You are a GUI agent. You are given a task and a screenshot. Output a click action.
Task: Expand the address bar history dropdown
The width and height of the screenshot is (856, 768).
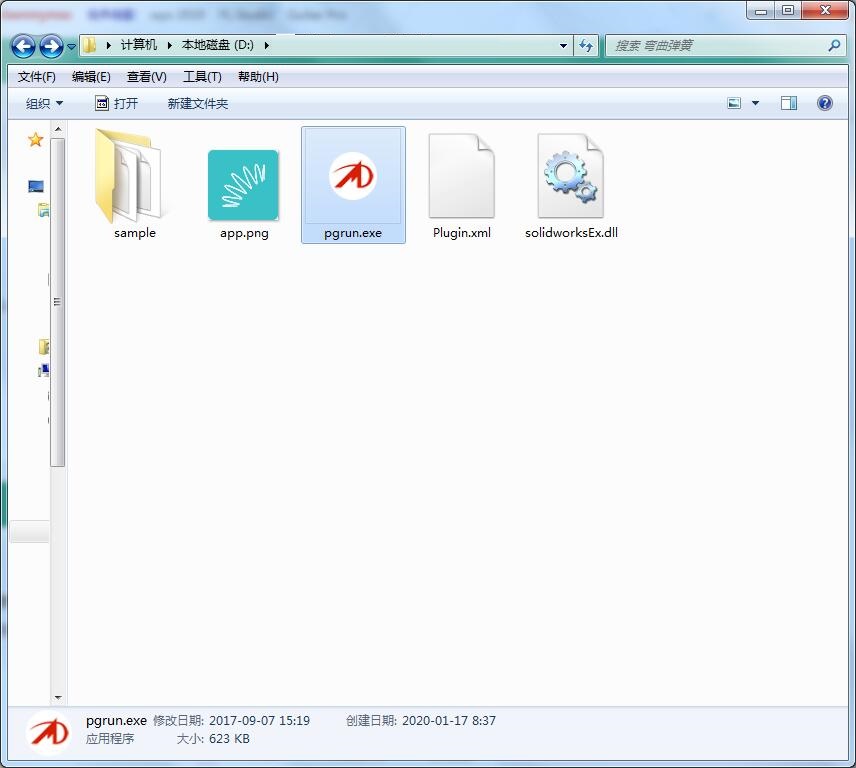click(x=564, y=46)
